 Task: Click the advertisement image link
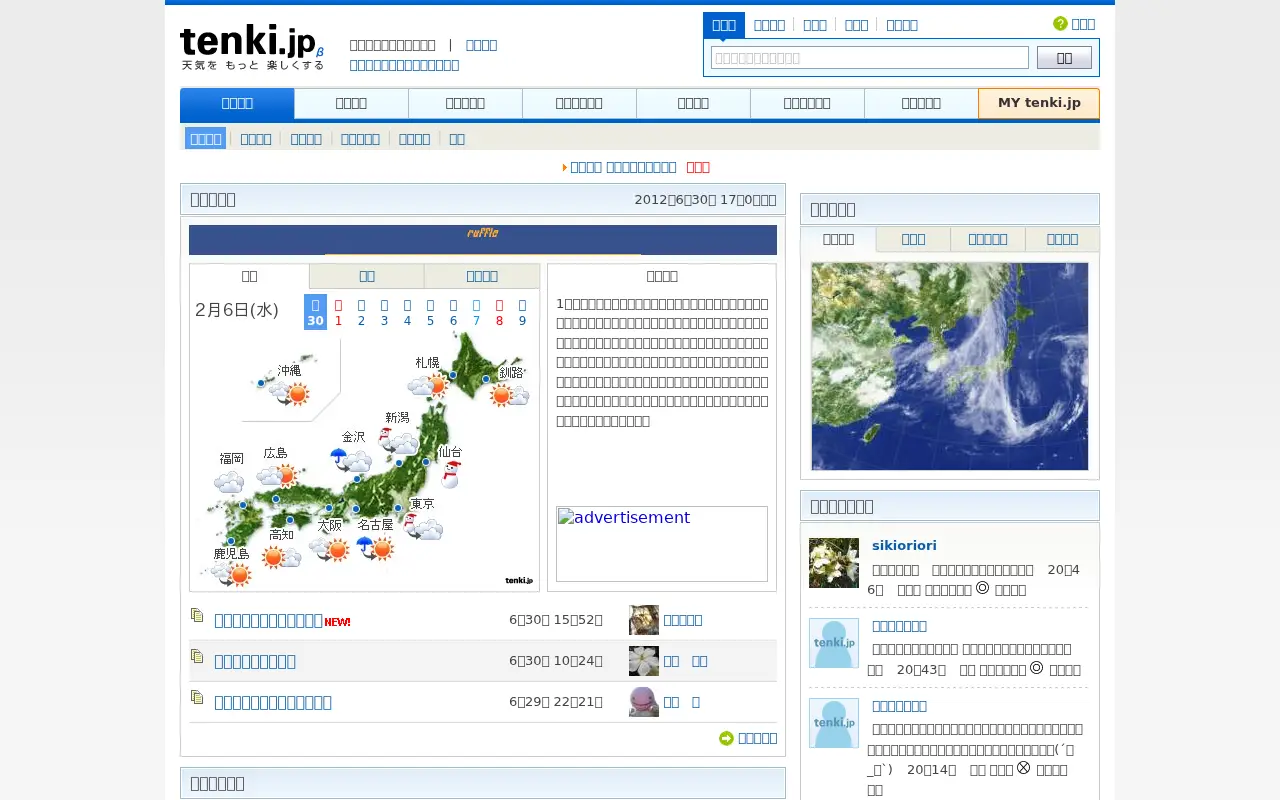click(x=662, y=544)
